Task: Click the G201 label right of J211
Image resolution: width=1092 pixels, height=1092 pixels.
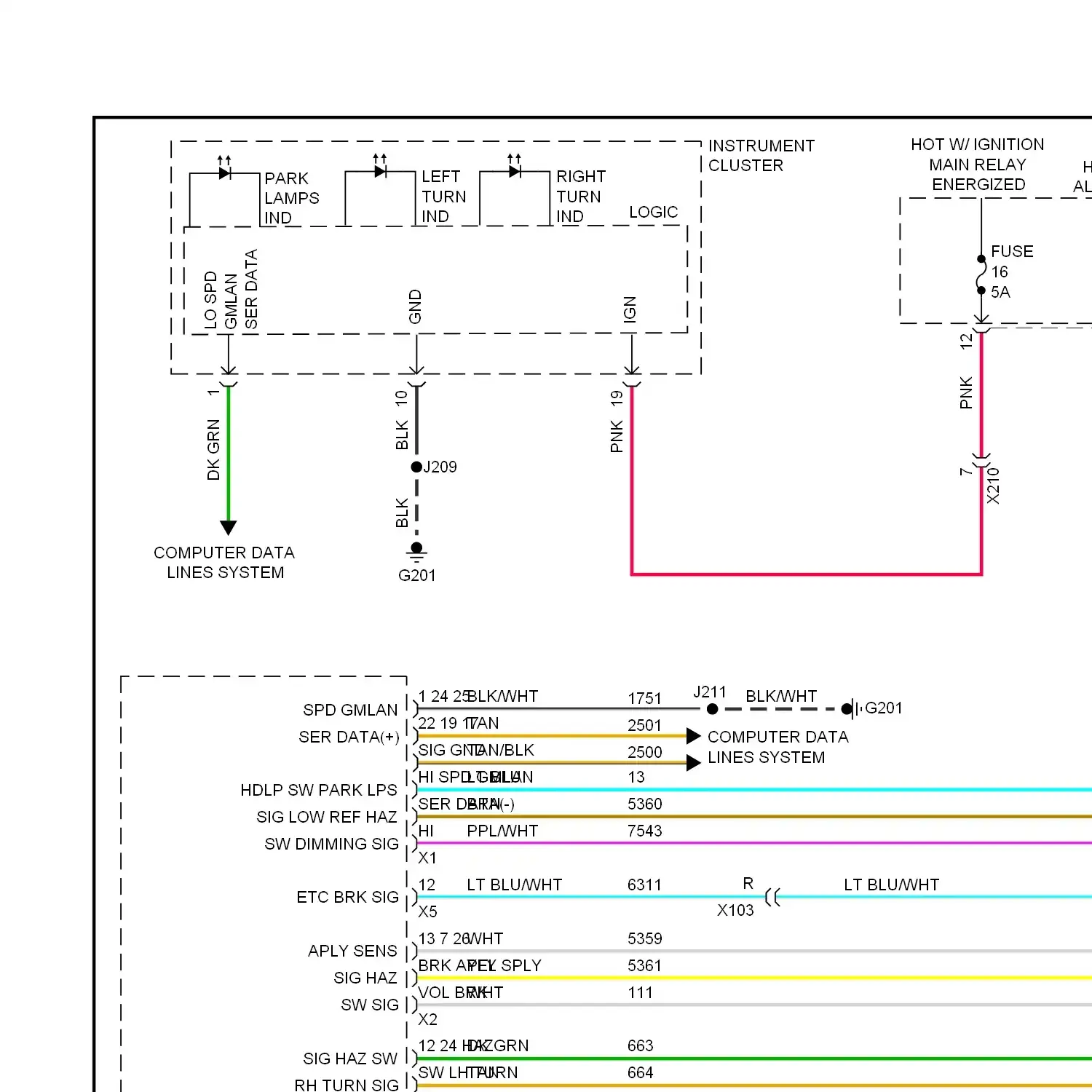Action: pos(884,708)
